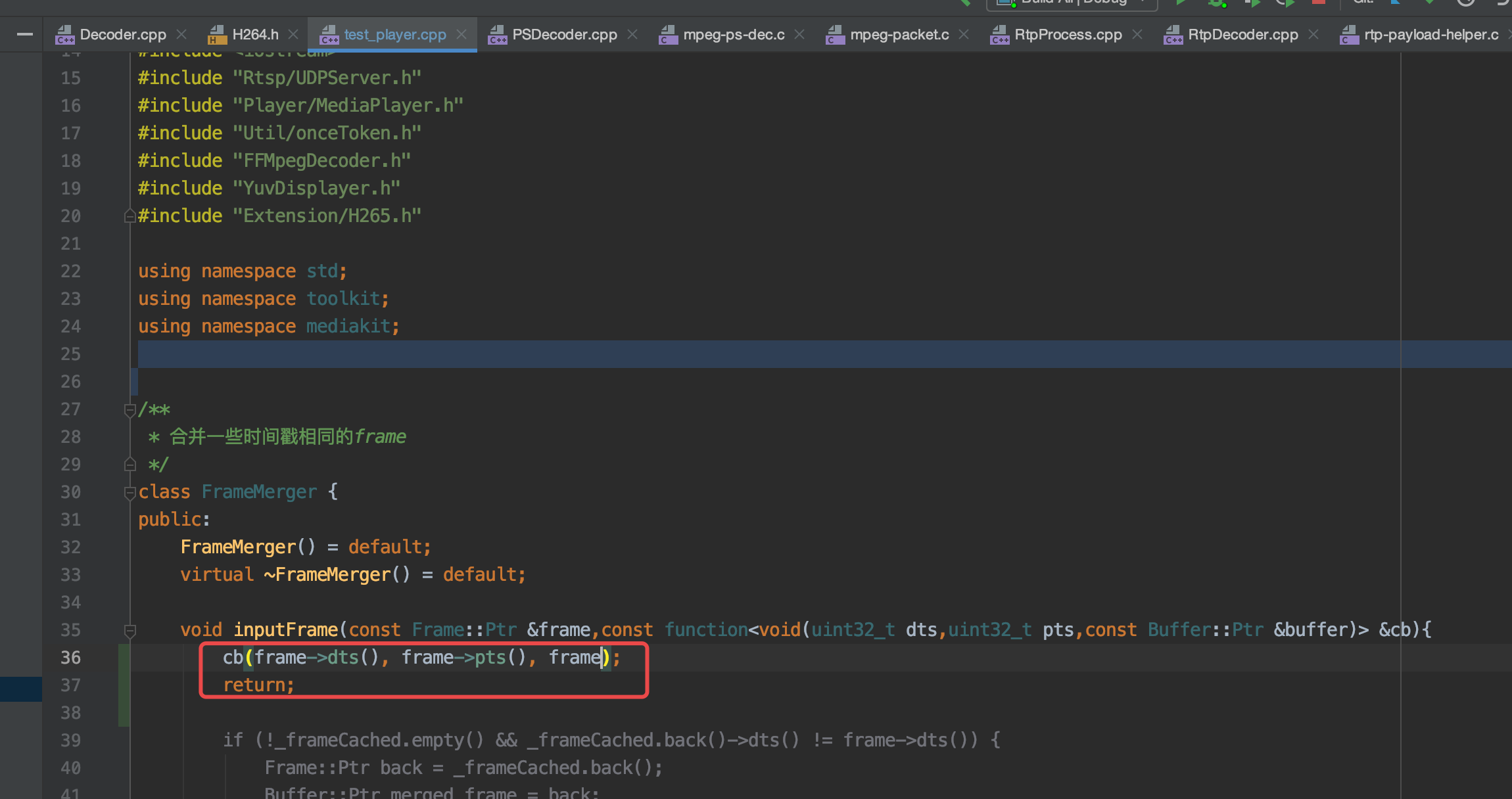Close the H264.h tab
The image size is (1512, 799).
293,34
